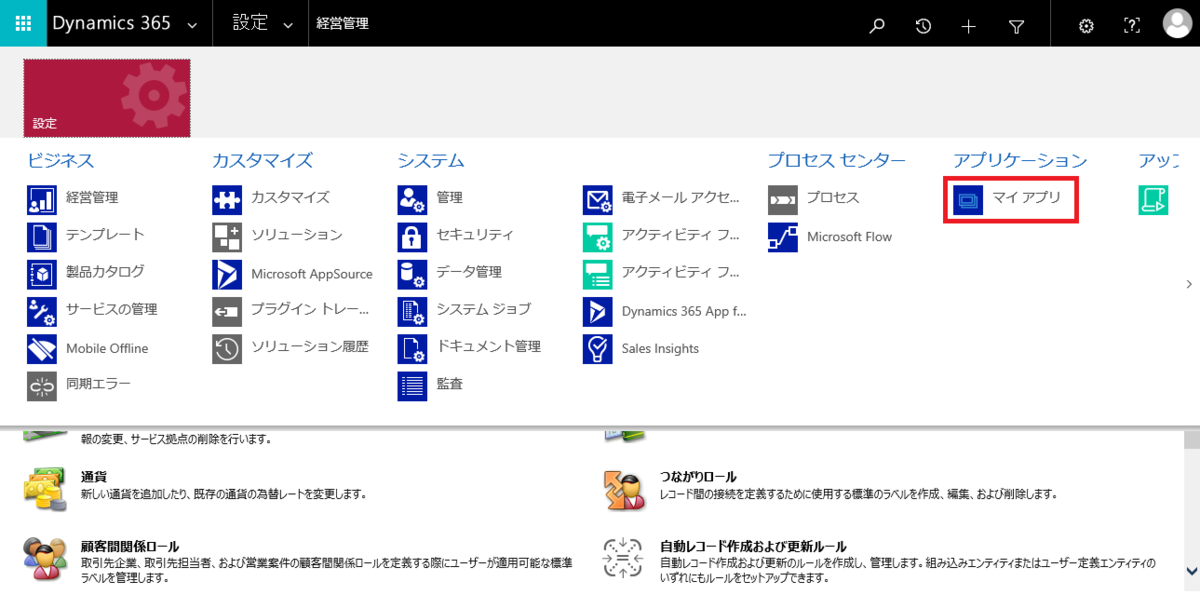Open the user profile avatar

pyautogui.click(x=1177, y=24)
